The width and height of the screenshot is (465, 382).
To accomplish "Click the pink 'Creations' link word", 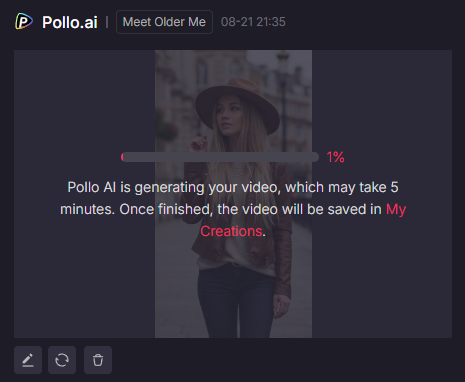I will tap(231, 231).
